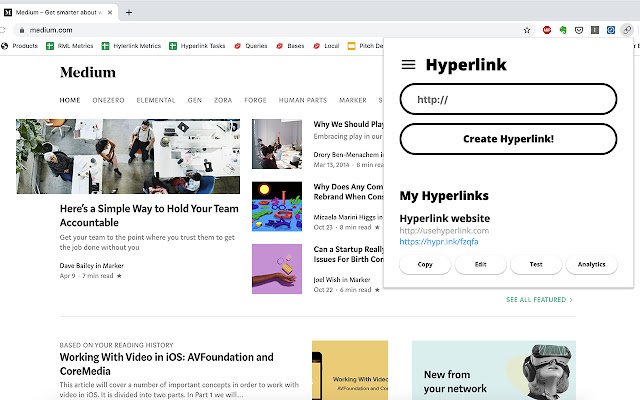The image size is (640, 400).
Task: Open the purple hand thumbnail
Action: pyautogui.click(x=277, y=269)
